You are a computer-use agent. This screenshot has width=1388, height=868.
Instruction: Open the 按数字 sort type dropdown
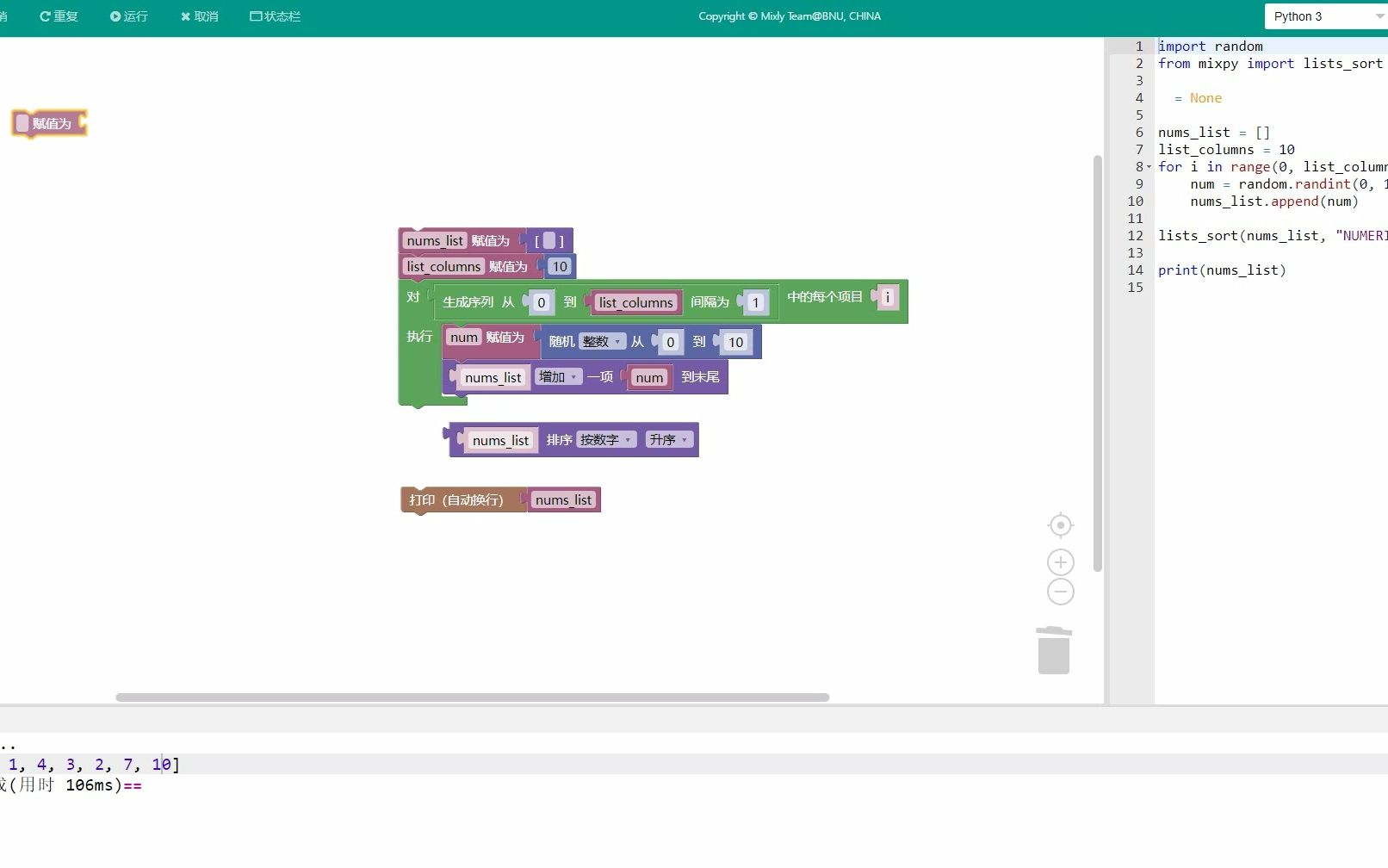(606, 440)
